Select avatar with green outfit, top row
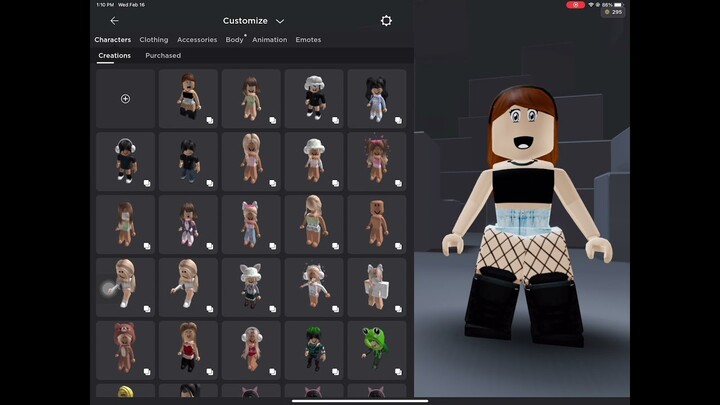 (x=251, y=99)
